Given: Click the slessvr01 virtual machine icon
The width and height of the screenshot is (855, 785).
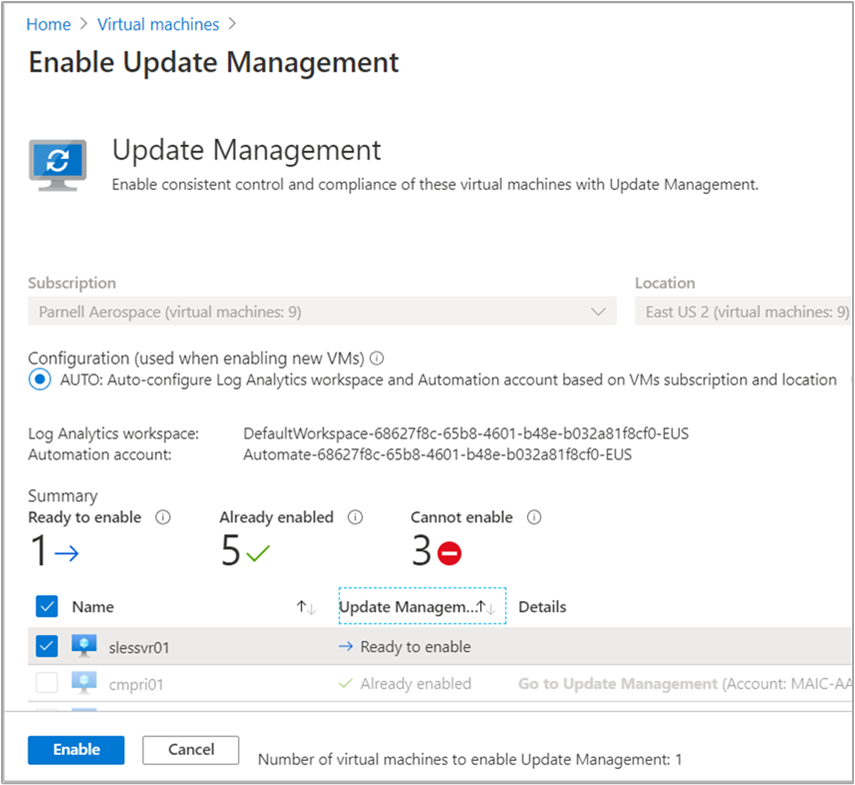Looking at the screenshot, I should tap(84, 646).
